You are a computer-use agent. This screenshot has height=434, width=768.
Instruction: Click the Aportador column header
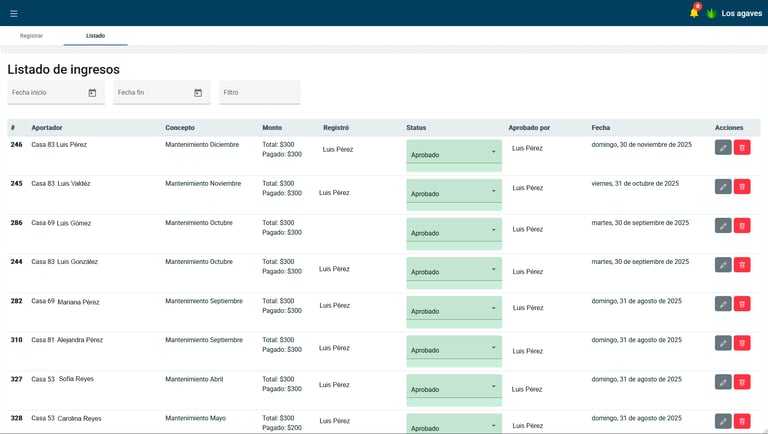[x=47, y=128]
